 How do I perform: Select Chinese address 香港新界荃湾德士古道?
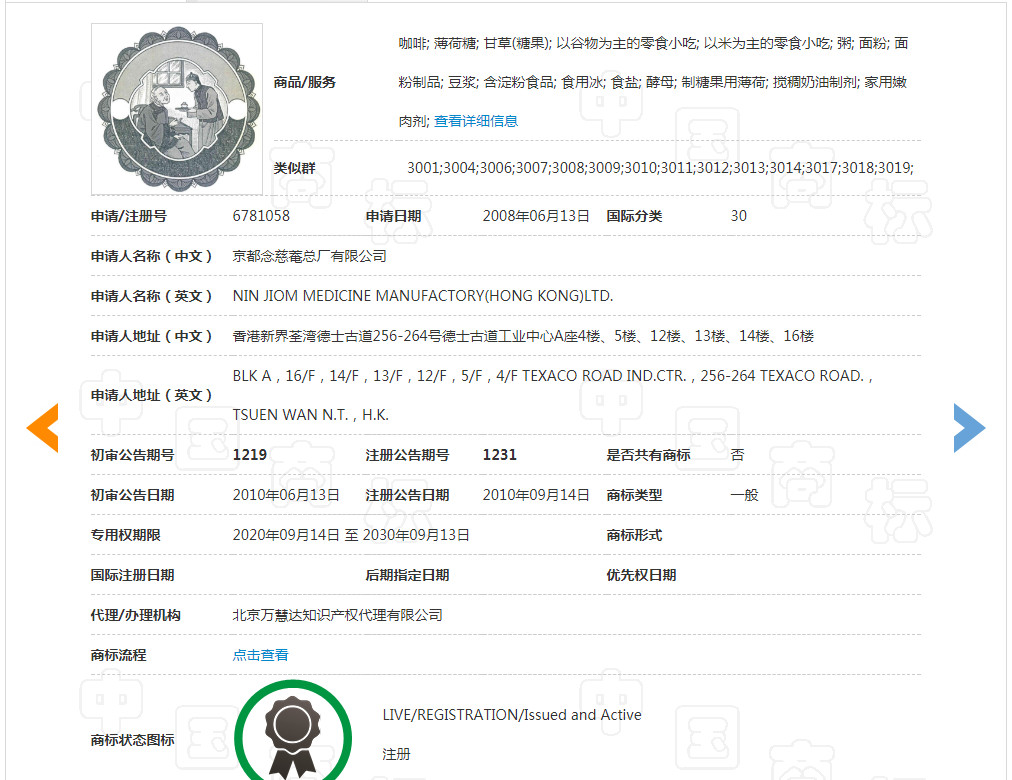523,336
